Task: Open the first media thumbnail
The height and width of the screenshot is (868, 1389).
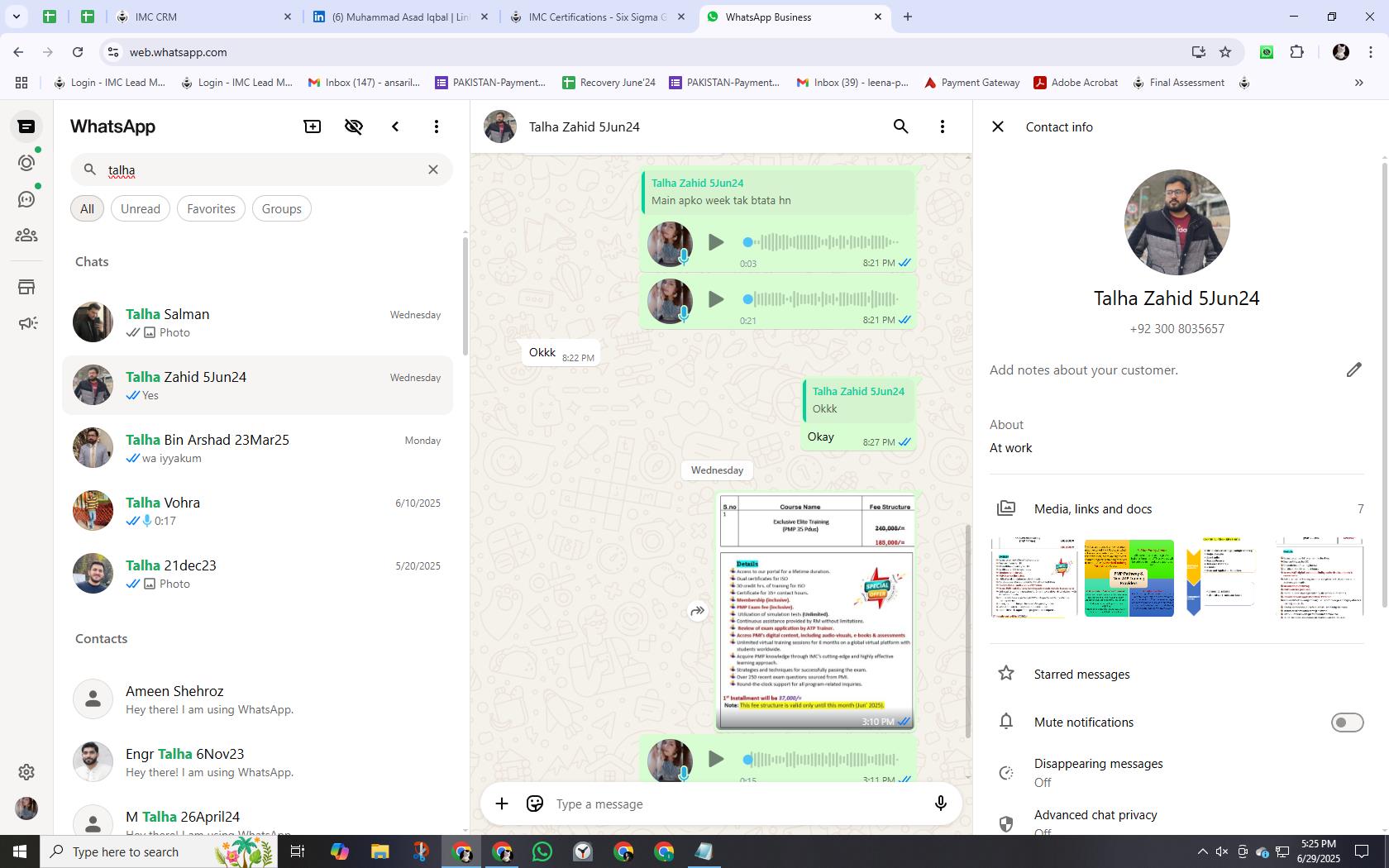Action: [1034, 577]
